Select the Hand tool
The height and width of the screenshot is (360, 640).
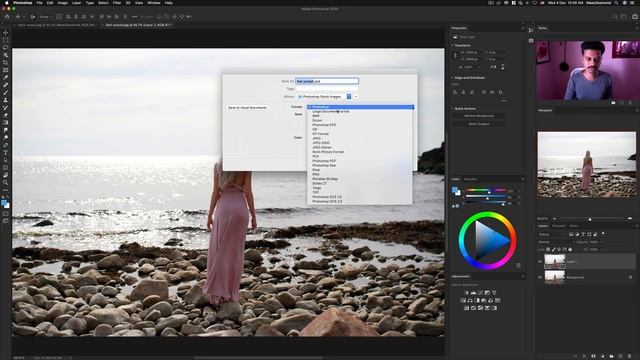5,175
